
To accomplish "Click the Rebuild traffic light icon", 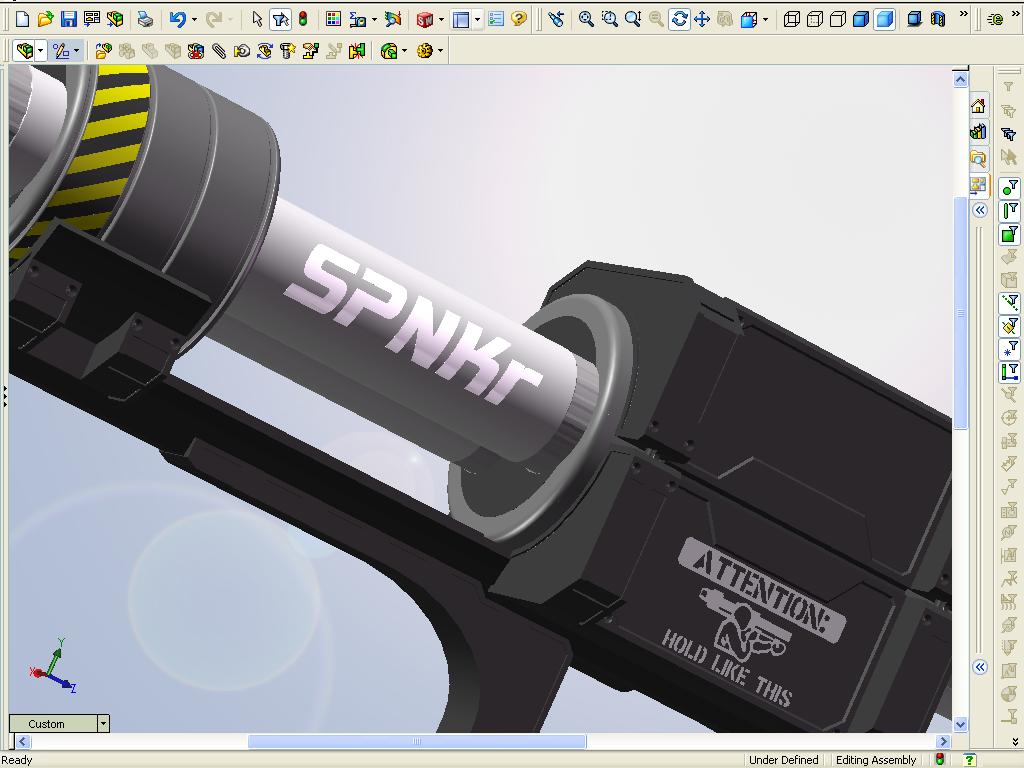I will coord(303,19).
